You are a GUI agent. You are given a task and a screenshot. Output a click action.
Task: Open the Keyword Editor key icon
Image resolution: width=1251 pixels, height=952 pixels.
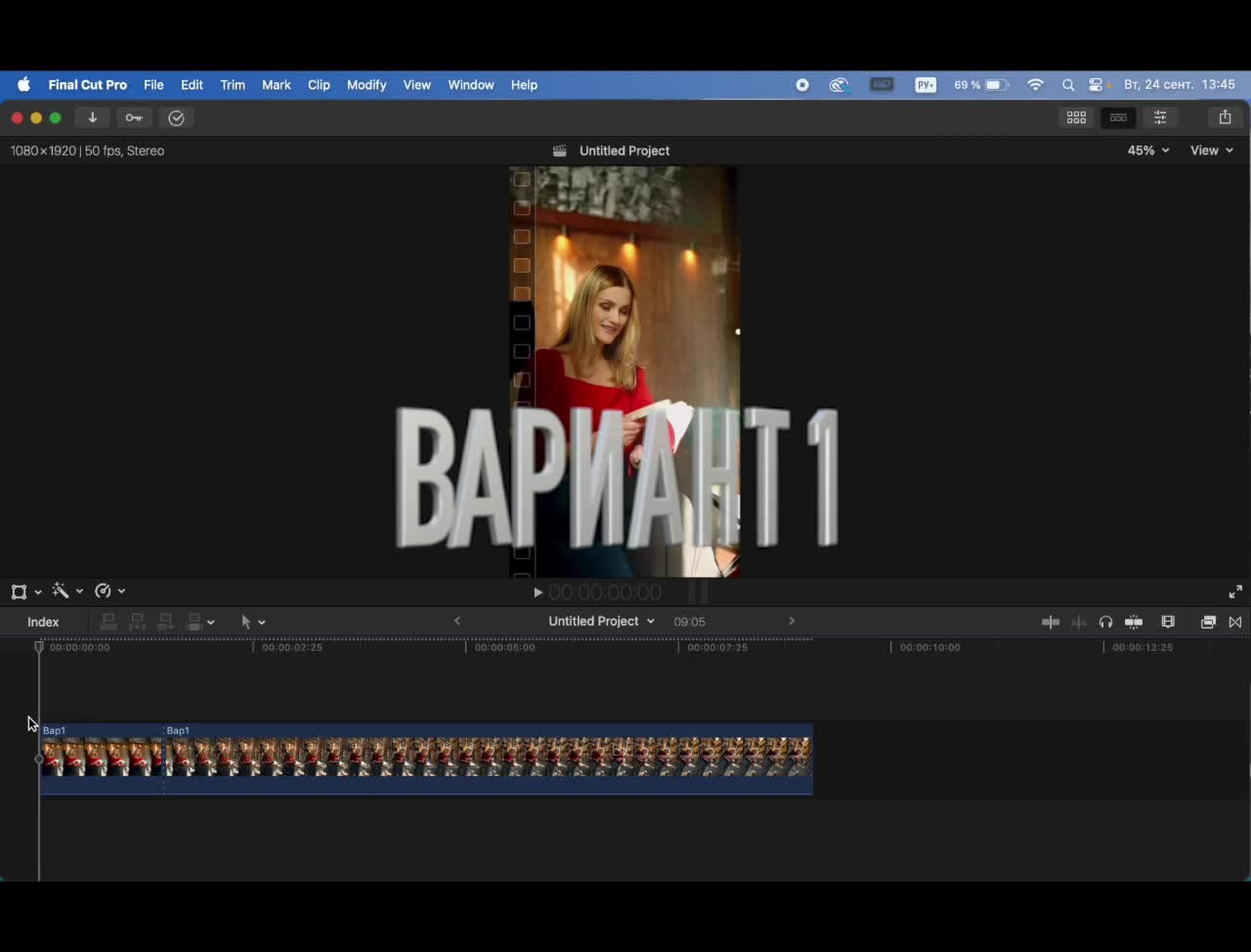click(134, 118)
